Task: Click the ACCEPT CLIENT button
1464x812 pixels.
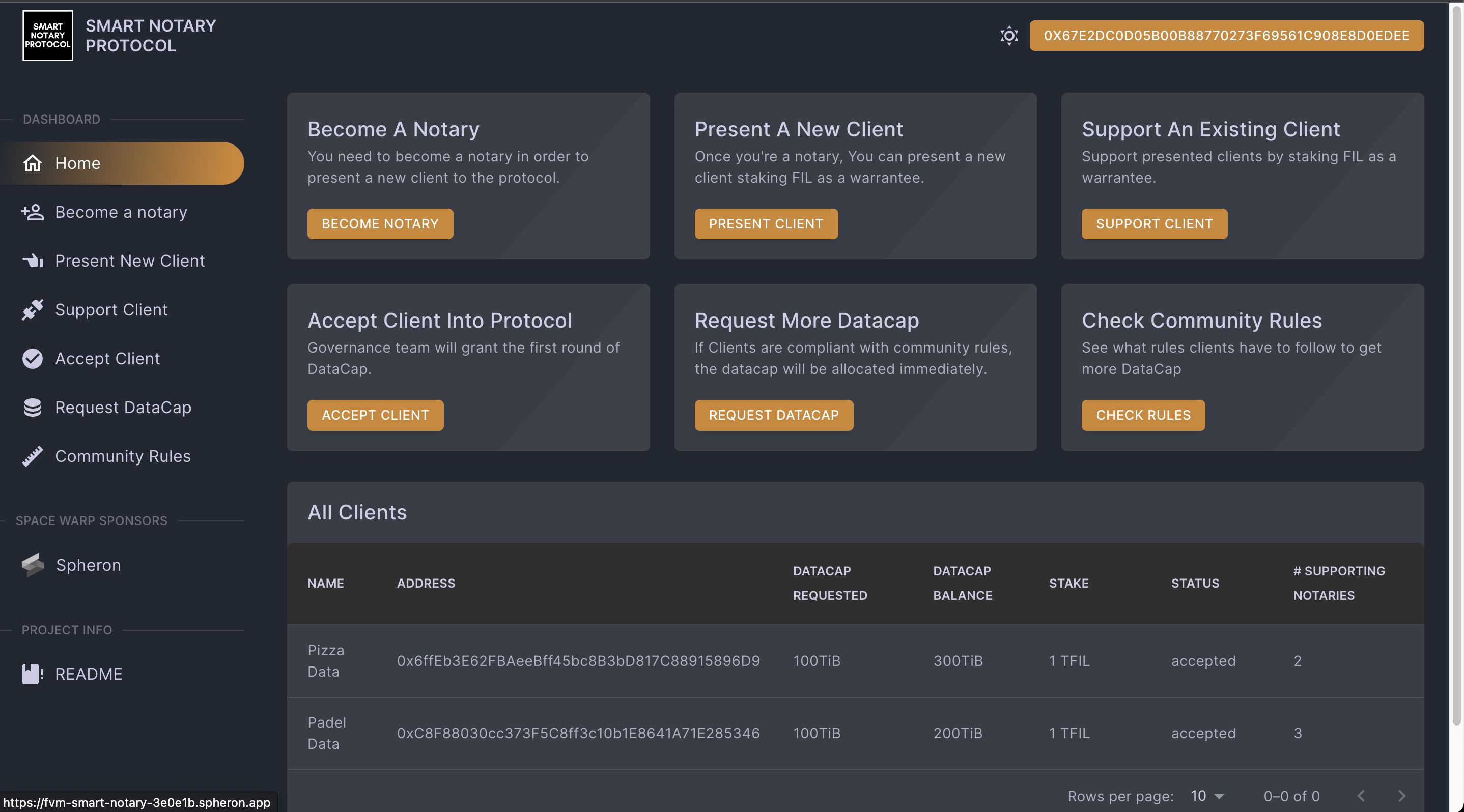Action: coord(375,415)
